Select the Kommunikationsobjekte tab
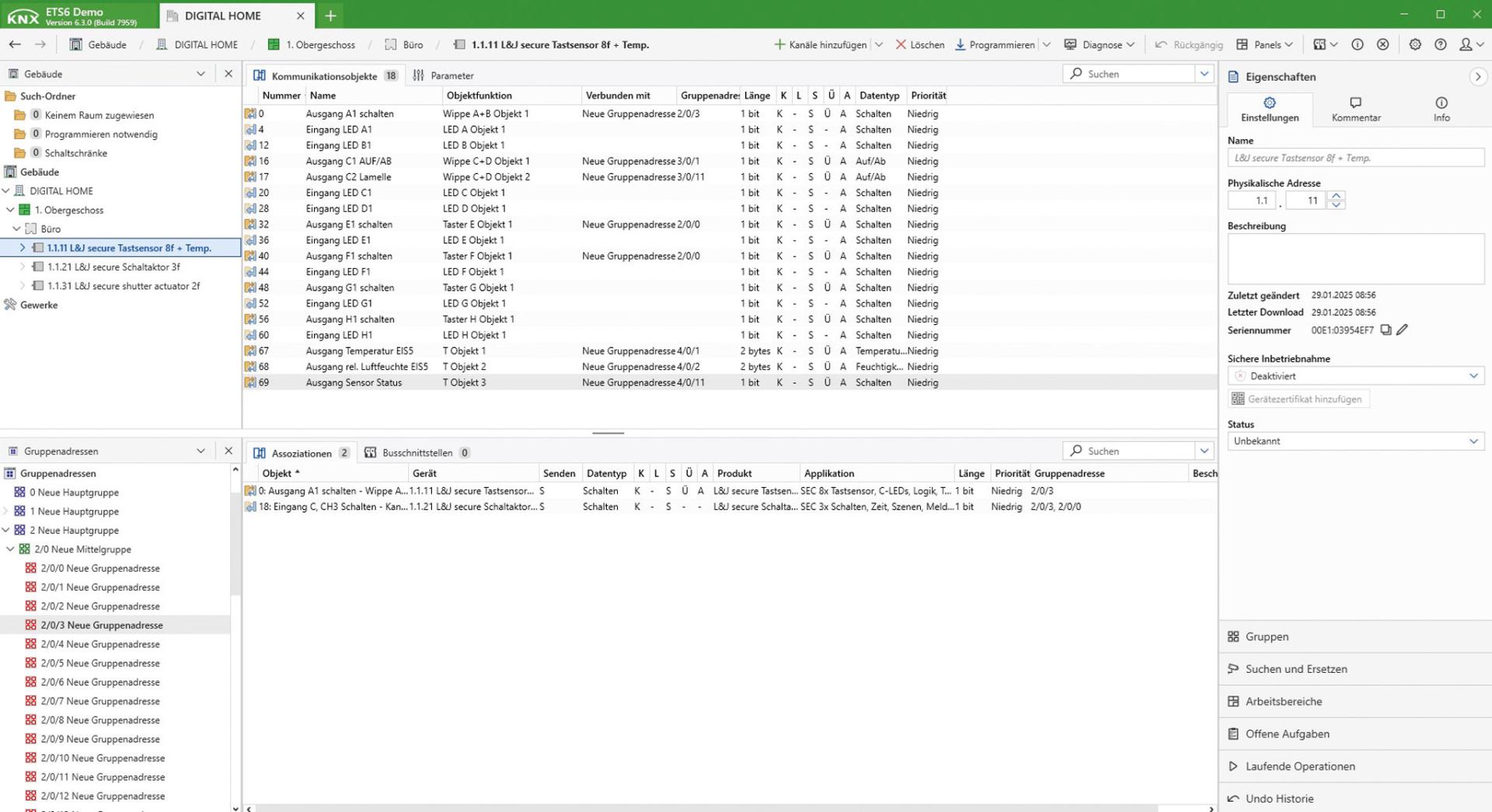Image resolution: width=1492 pixels, height=812 pixels. pos(325,75)
